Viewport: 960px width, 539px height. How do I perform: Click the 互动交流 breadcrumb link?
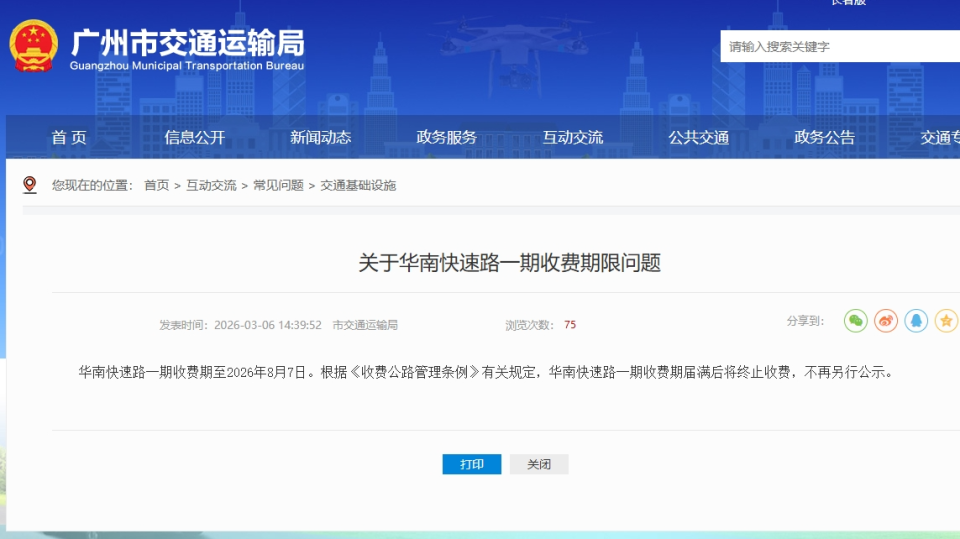click(211, 186)
